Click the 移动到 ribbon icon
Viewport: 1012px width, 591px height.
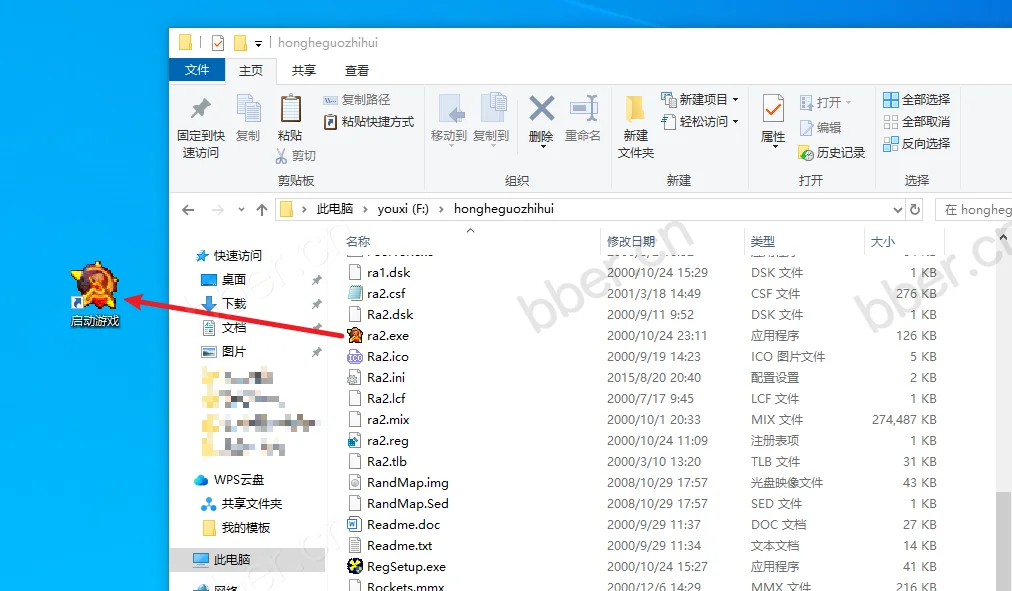coord(450,108)
